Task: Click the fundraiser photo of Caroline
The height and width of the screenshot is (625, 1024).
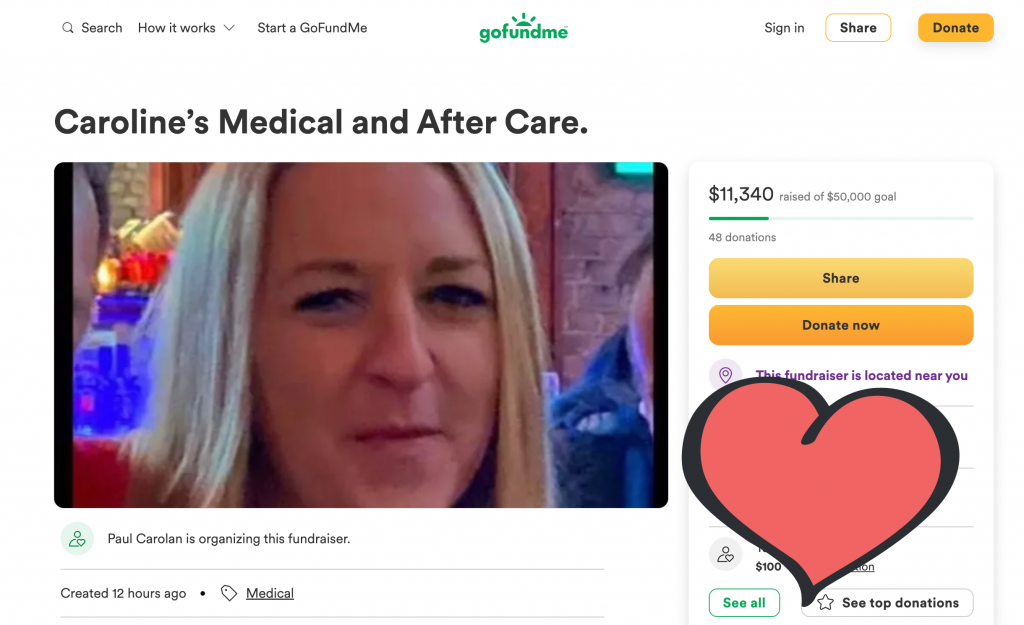Action: tap(361, 335)
